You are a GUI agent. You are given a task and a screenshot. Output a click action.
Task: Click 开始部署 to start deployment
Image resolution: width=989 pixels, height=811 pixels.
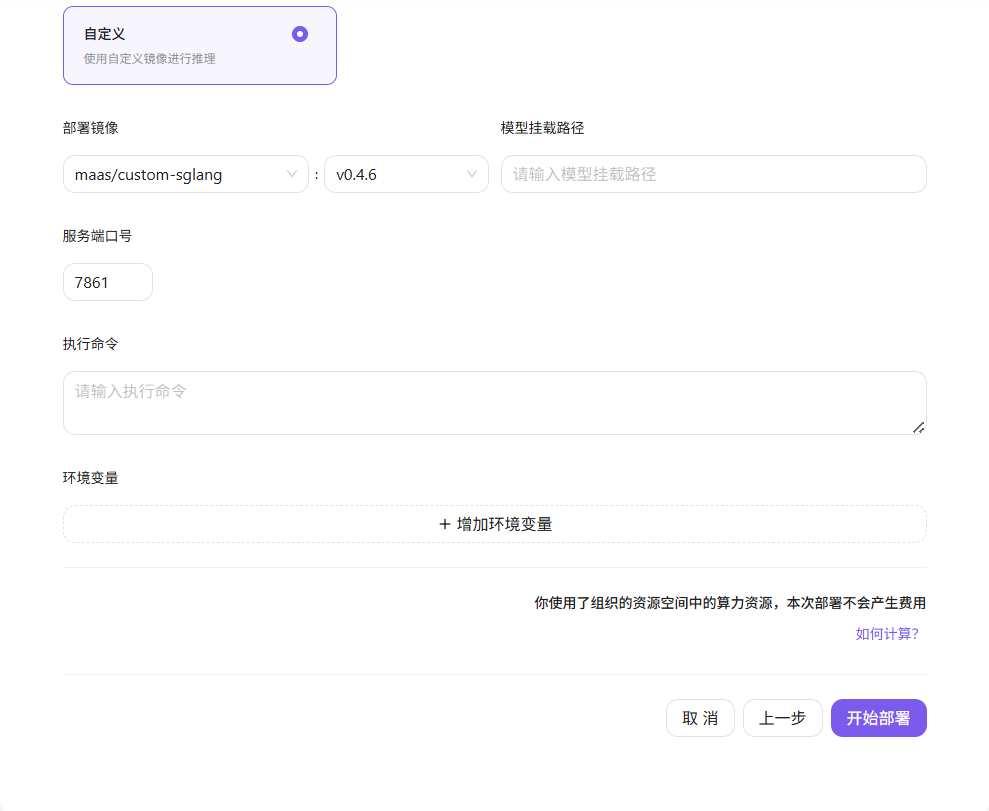pyautogui.click(x=878, y=717)
